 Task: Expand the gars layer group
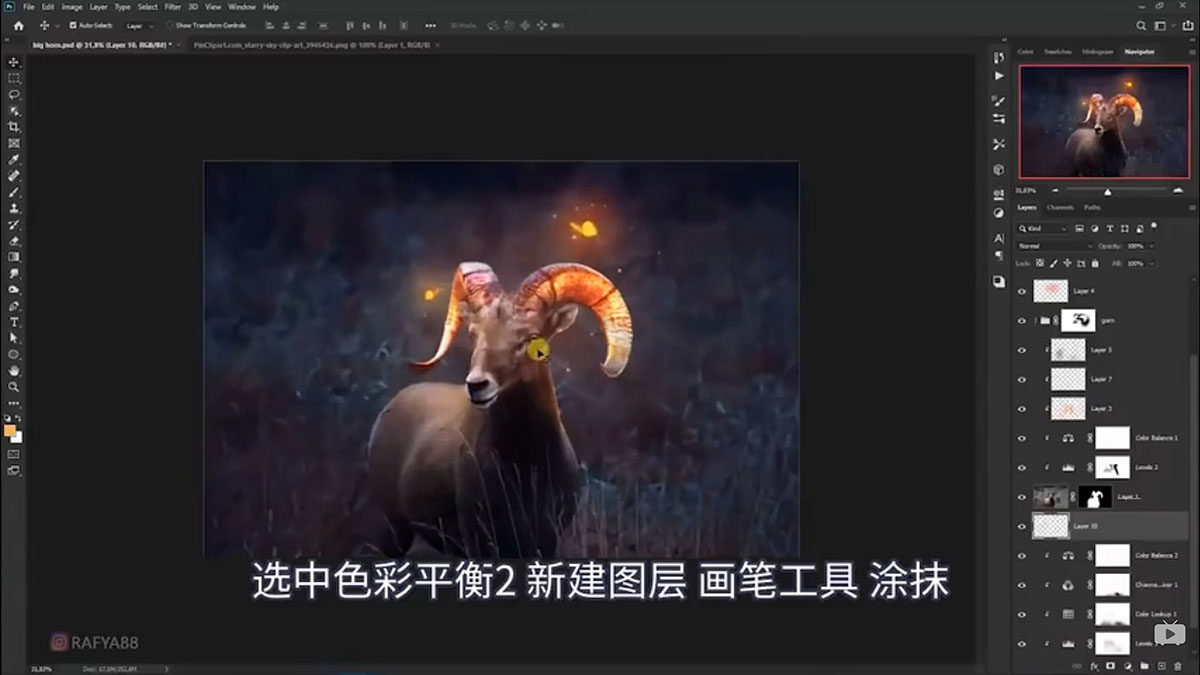1035,321
